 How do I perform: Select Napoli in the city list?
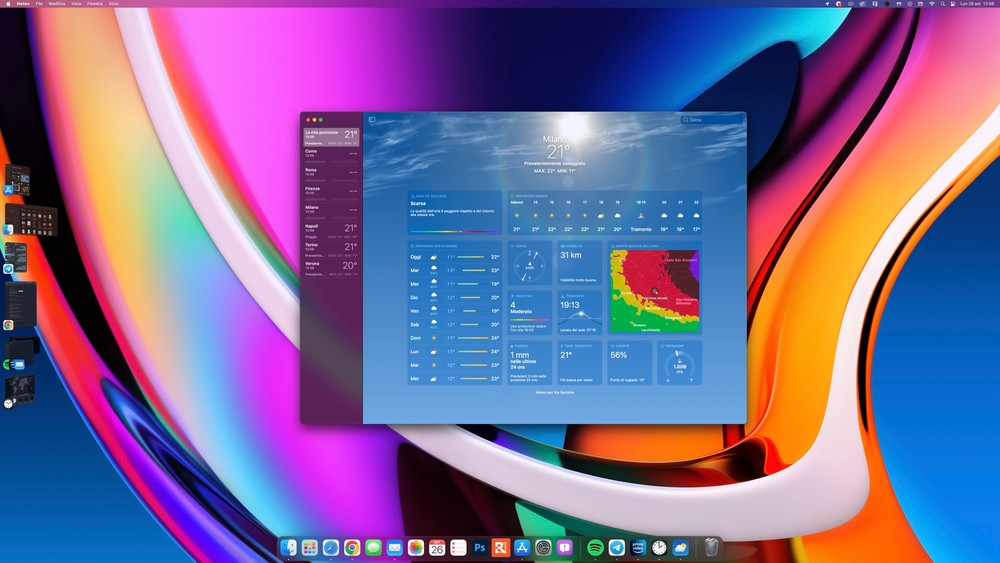pyautogui.click(x=331, y=229)
